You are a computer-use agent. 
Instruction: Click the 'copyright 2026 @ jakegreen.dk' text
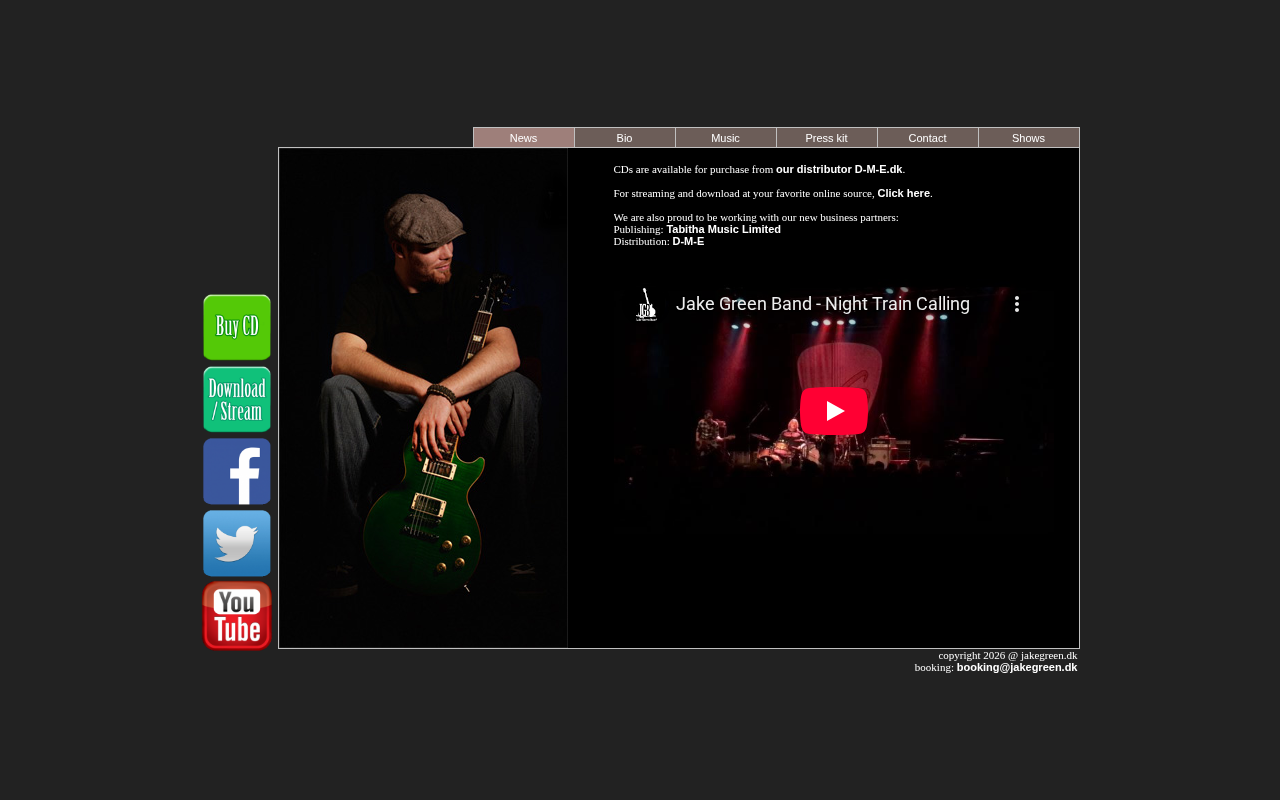(x=1008, y=655)
